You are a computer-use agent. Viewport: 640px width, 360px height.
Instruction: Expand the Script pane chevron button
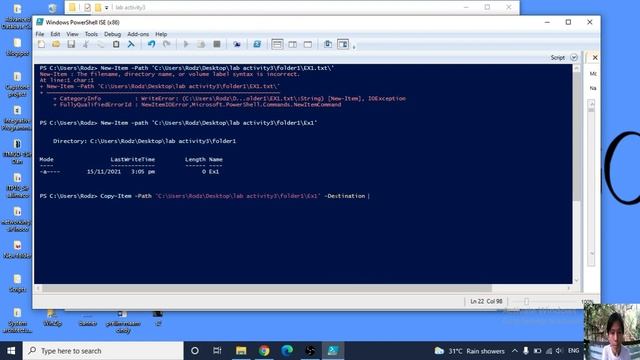click(x=574, y=58)
